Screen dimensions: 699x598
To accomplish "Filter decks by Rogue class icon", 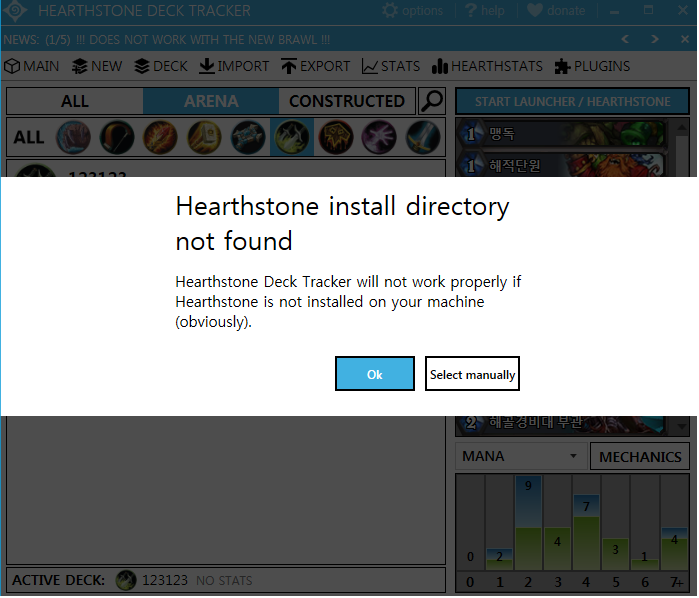I will point(292,137).
